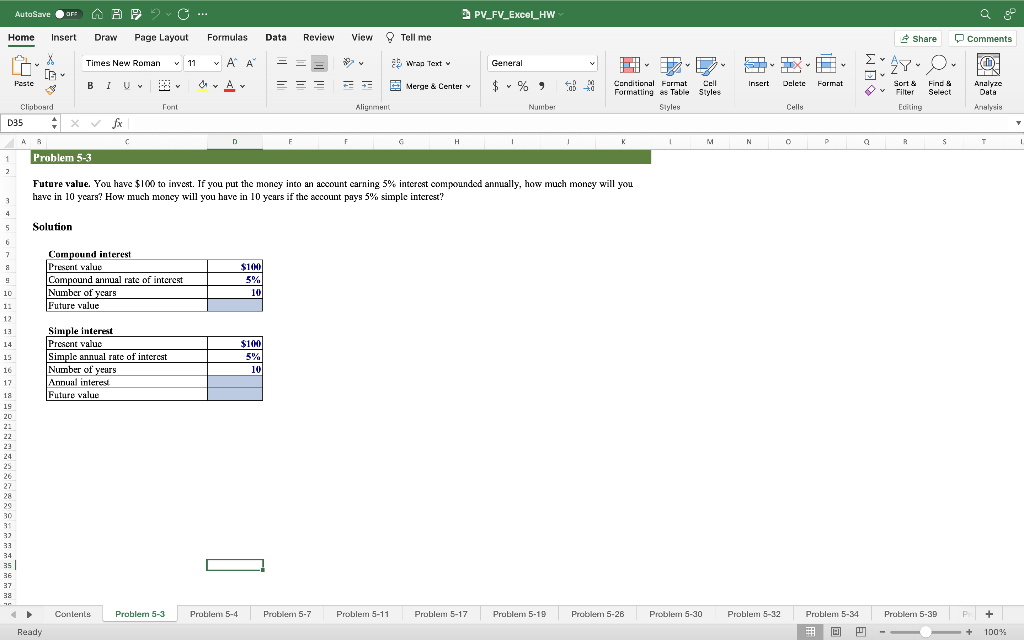Click the Redo circular arrow icon
This screenshot has height=640, width=1024.
pos(184,14)
